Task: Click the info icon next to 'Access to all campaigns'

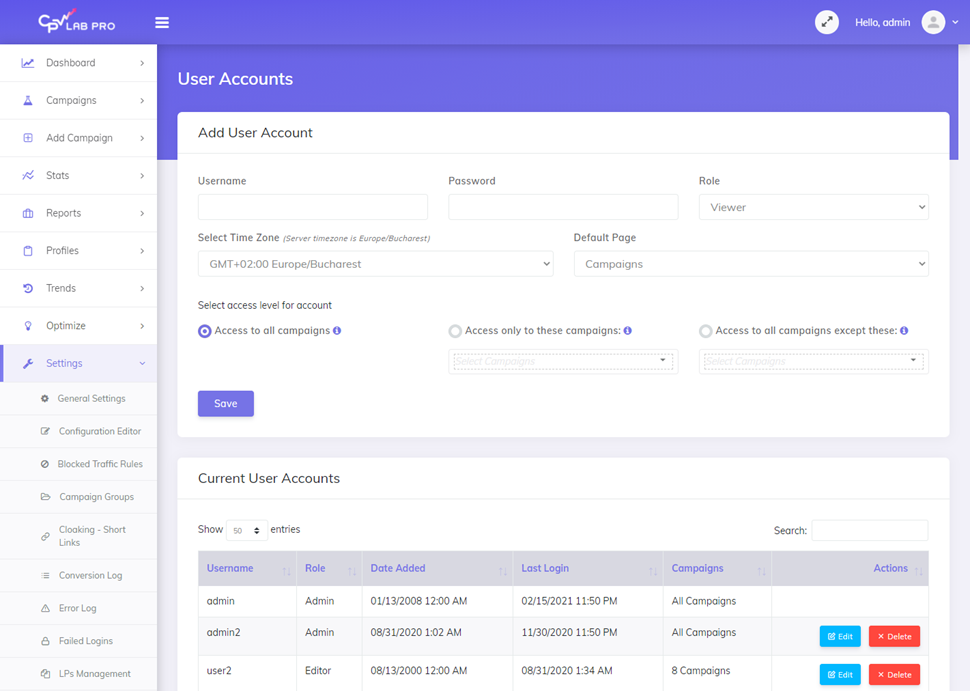Action: (x=337, y=330)
